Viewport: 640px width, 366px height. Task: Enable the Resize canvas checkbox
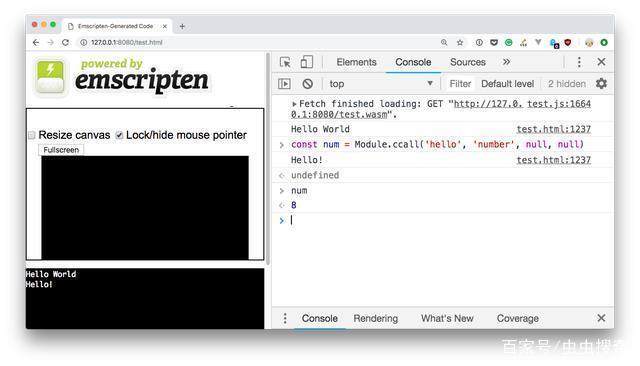pos(31,135)
